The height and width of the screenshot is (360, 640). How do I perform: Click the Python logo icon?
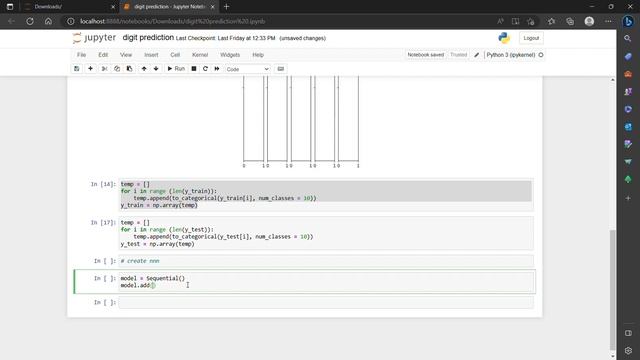pyautogui.click(x=504, y=38)
